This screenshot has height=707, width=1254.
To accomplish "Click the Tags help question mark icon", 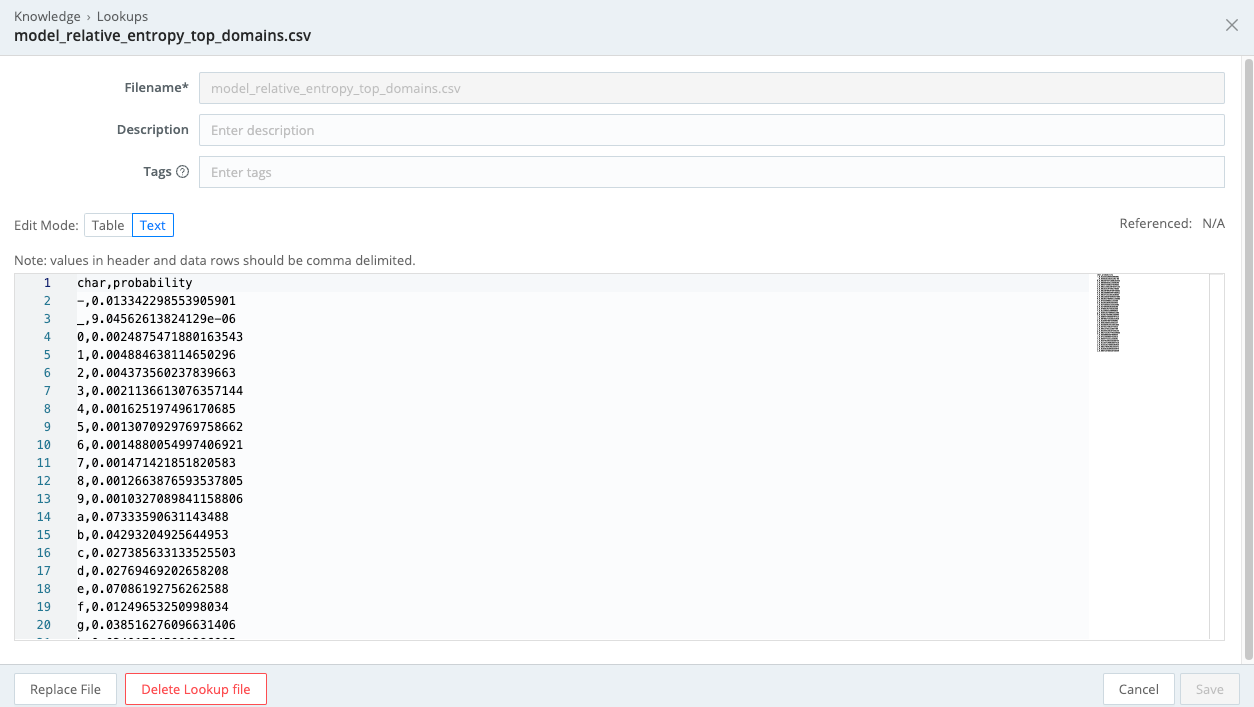I will (x=182, y=172).
